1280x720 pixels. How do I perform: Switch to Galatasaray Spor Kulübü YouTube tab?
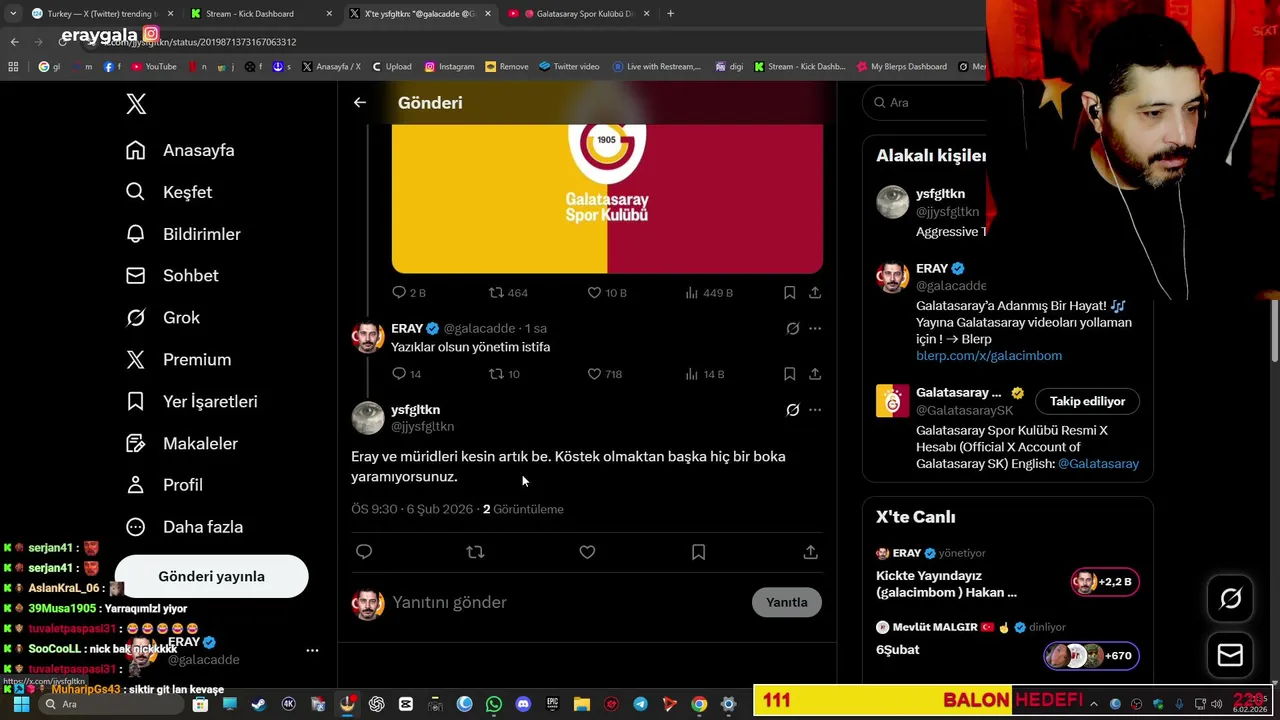[x=578, y=14]
